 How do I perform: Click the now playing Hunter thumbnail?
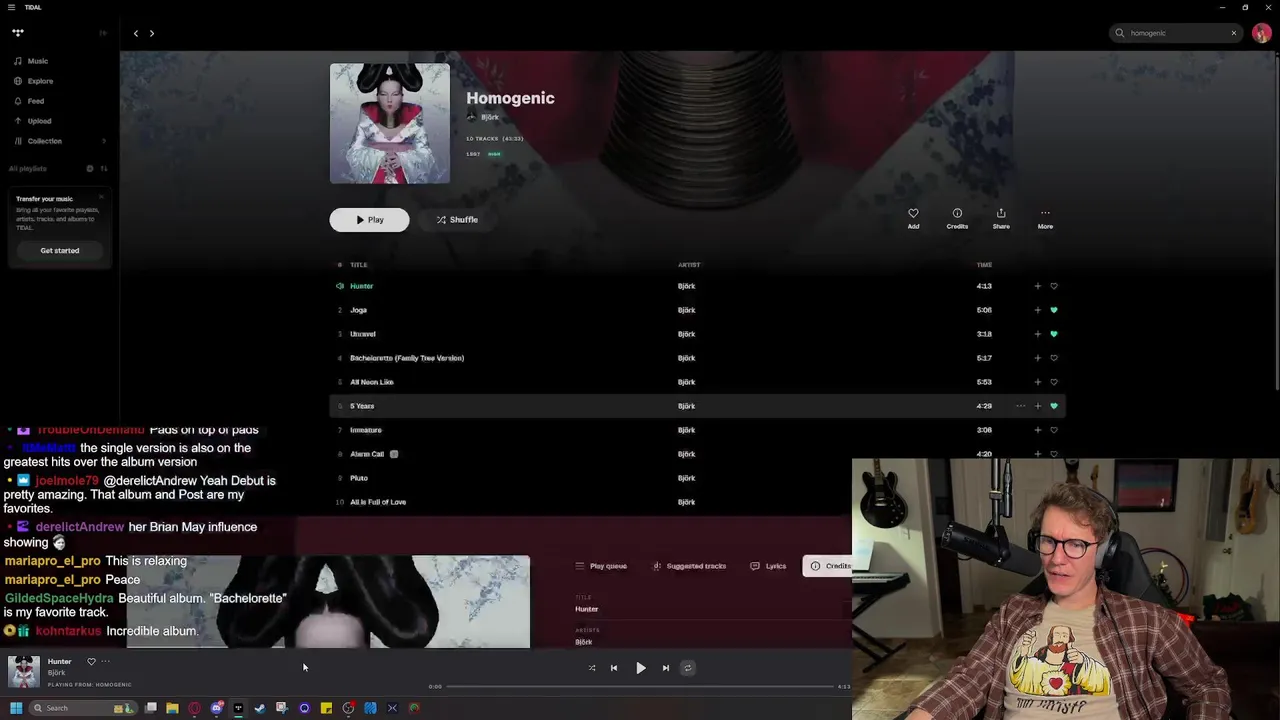tap(24, 672)
